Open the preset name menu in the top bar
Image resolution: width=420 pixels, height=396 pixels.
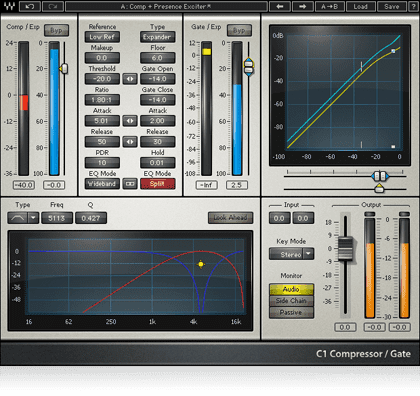tap(166, 6)
